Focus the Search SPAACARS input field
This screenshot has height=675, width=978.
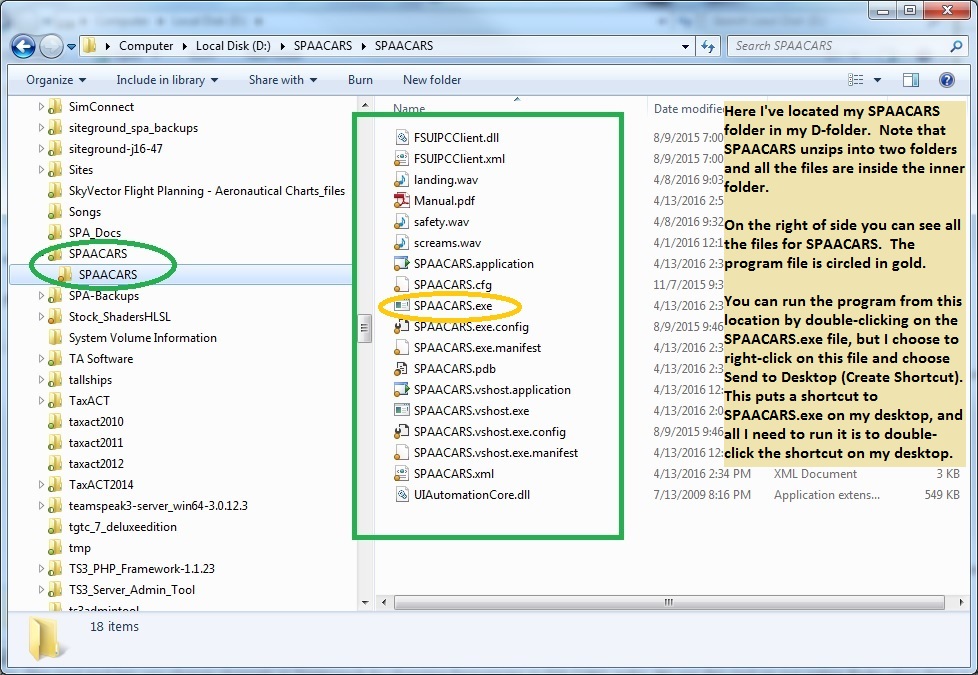(x=839, y=46)
